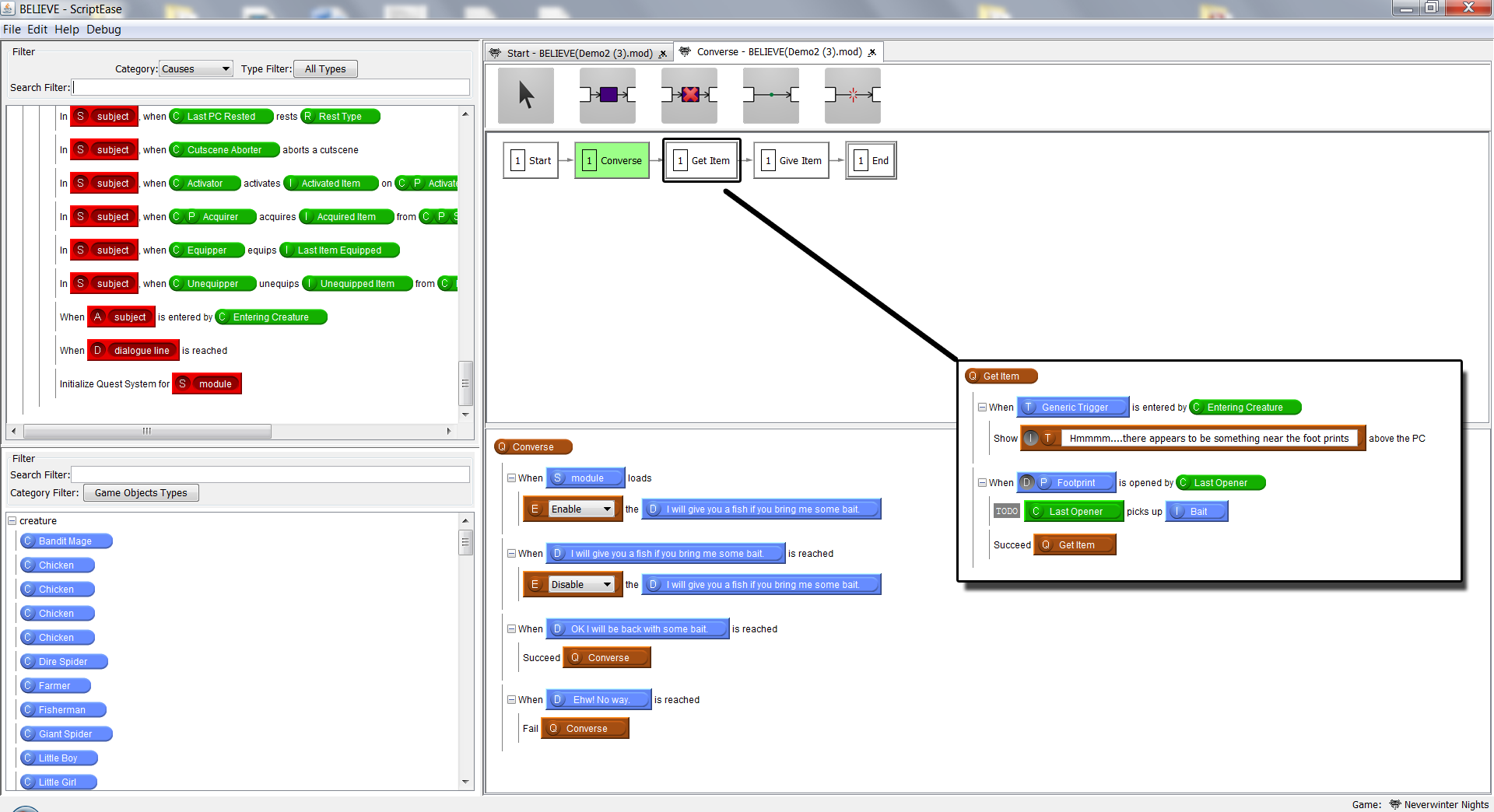Image resolution: width=1494 pixels, height=812 pixels.
Task: Click the Entering Creature green binding
Action: (1245, 408)
